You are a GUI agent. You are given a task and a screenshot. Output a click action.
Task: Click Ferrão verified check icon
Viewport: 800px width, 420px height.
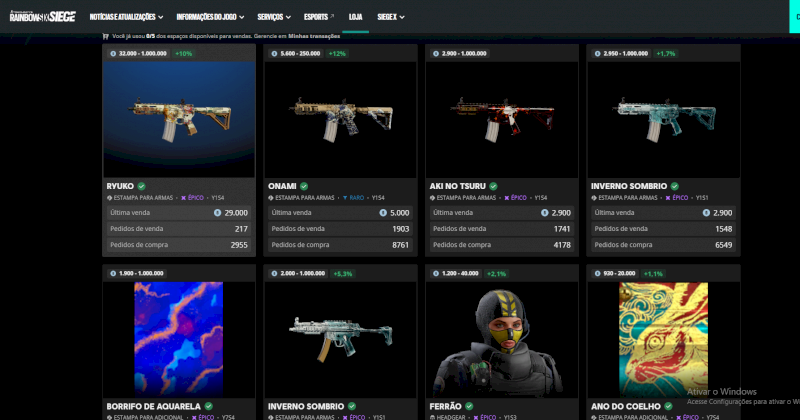469,406
